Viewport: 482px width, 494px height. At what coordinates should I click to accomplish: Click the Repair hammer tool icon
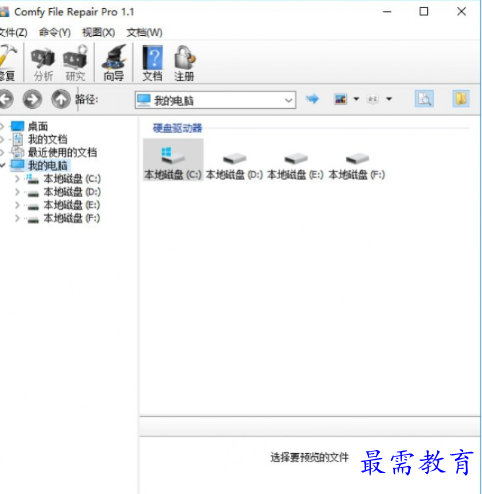click(7, 63)
